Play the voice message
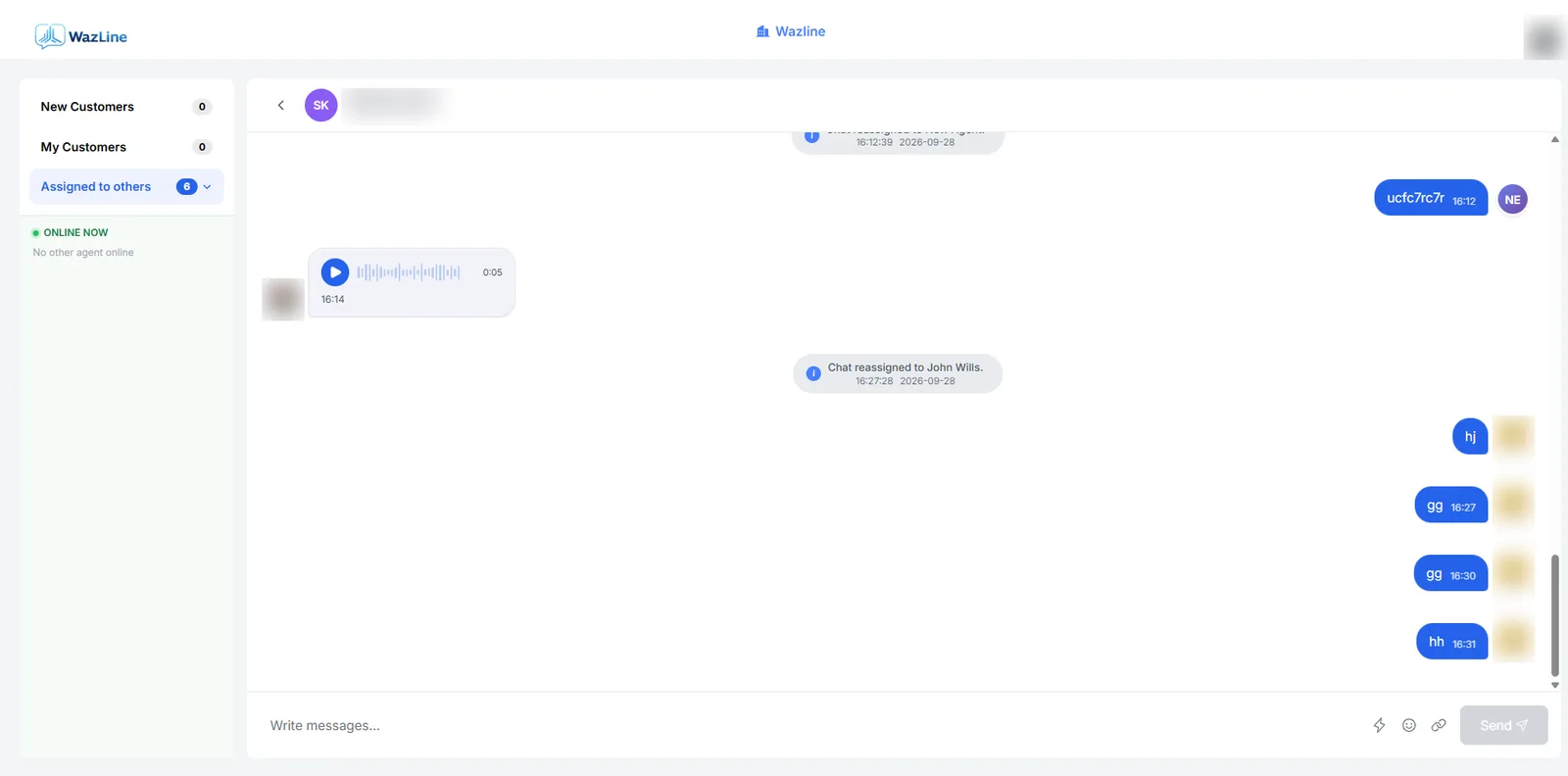The image size is (1568, 776). (x=335, y=272)
